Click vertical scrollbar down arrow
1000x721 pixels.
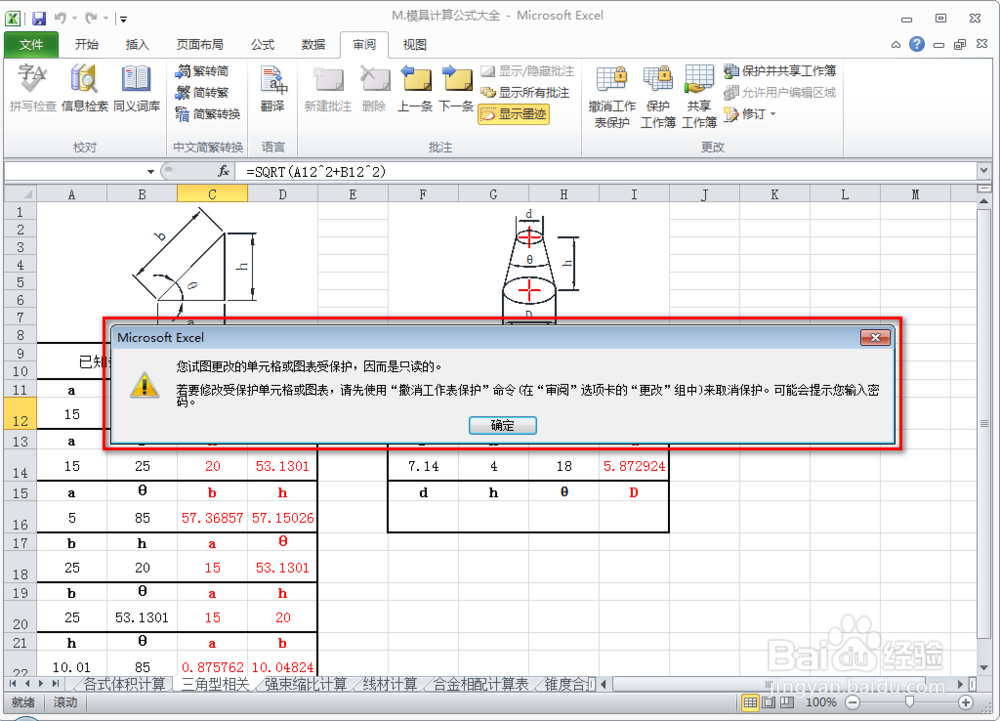(x=984, y=667)
